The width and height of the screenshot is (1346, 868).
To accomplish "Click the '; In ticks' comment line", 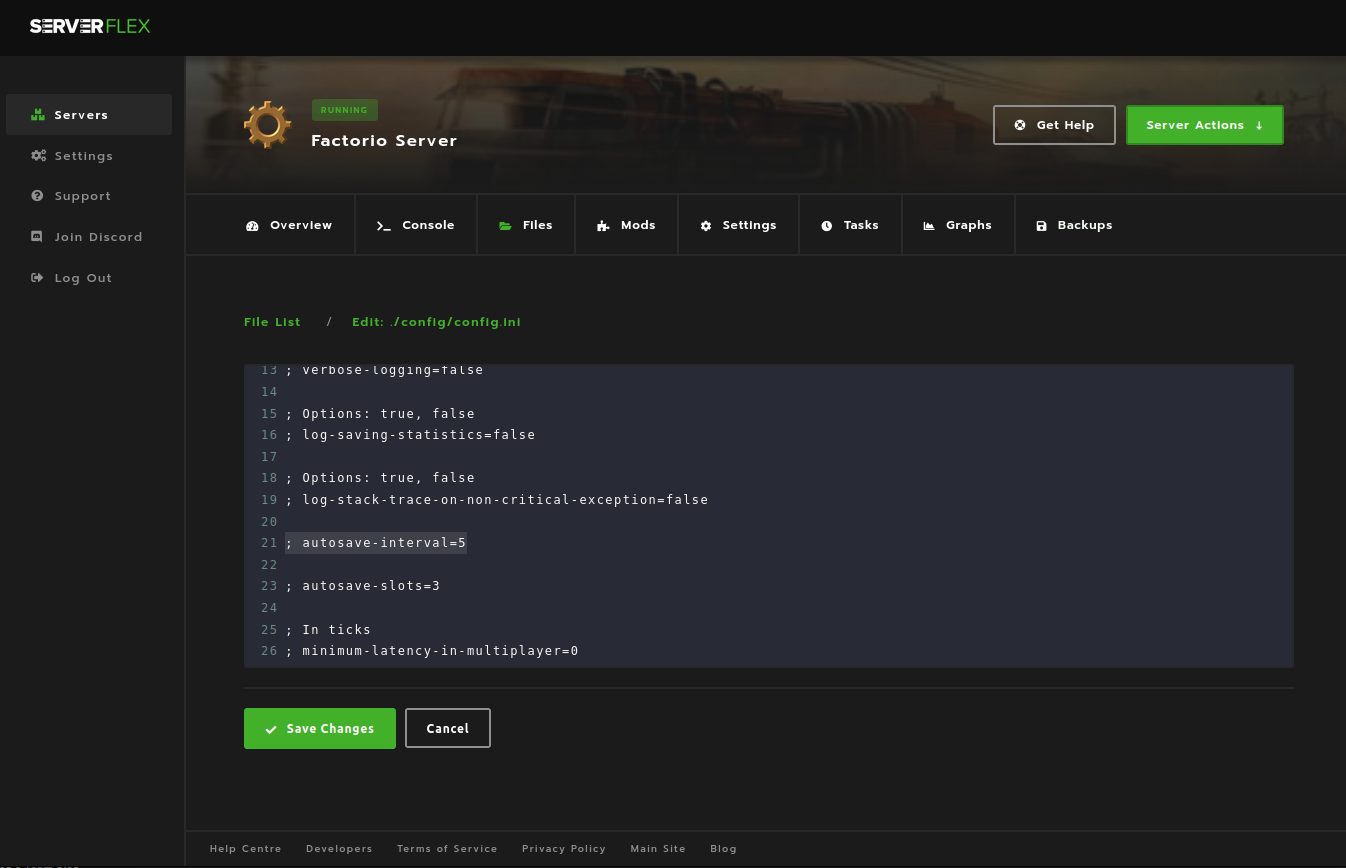I will pyautogui.click(x=328, y=630).
